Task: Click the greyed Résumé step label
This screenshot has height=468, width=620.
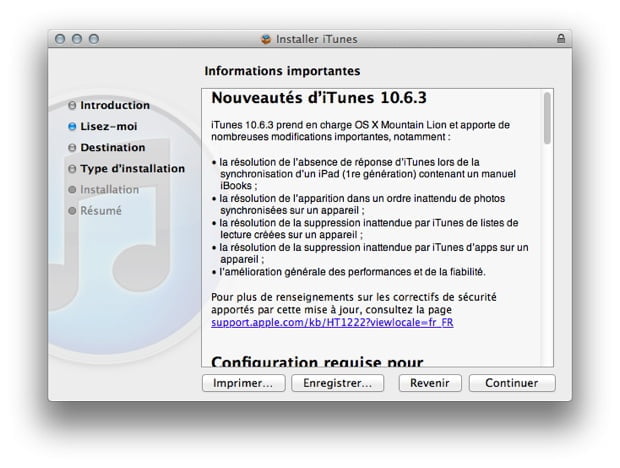Action: click(101, 211)
